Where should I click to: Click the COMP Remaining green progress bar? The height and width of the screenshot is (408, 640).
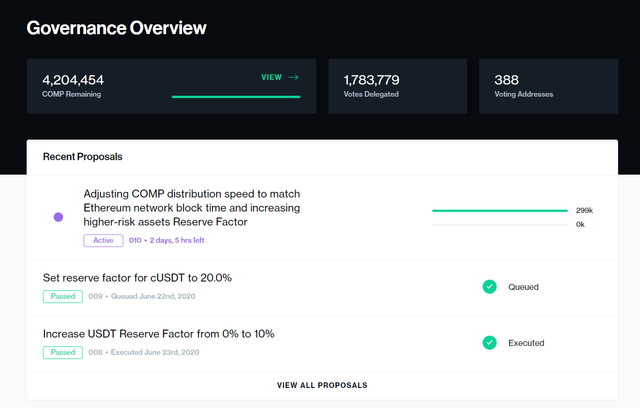236,97
